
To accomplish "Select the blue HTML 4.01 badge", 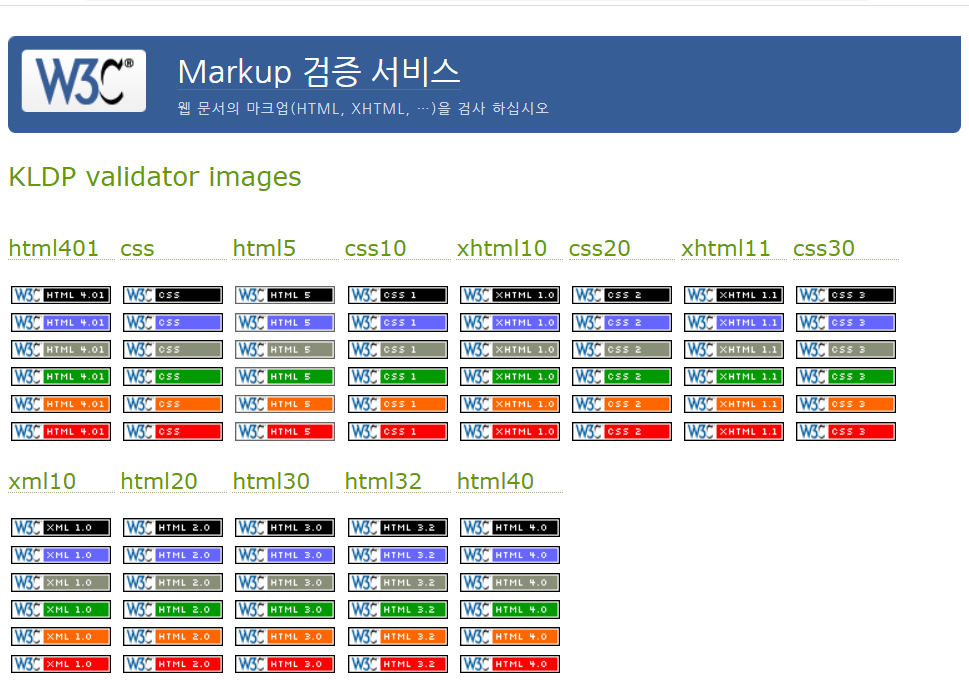I will [x=61, y=323].
